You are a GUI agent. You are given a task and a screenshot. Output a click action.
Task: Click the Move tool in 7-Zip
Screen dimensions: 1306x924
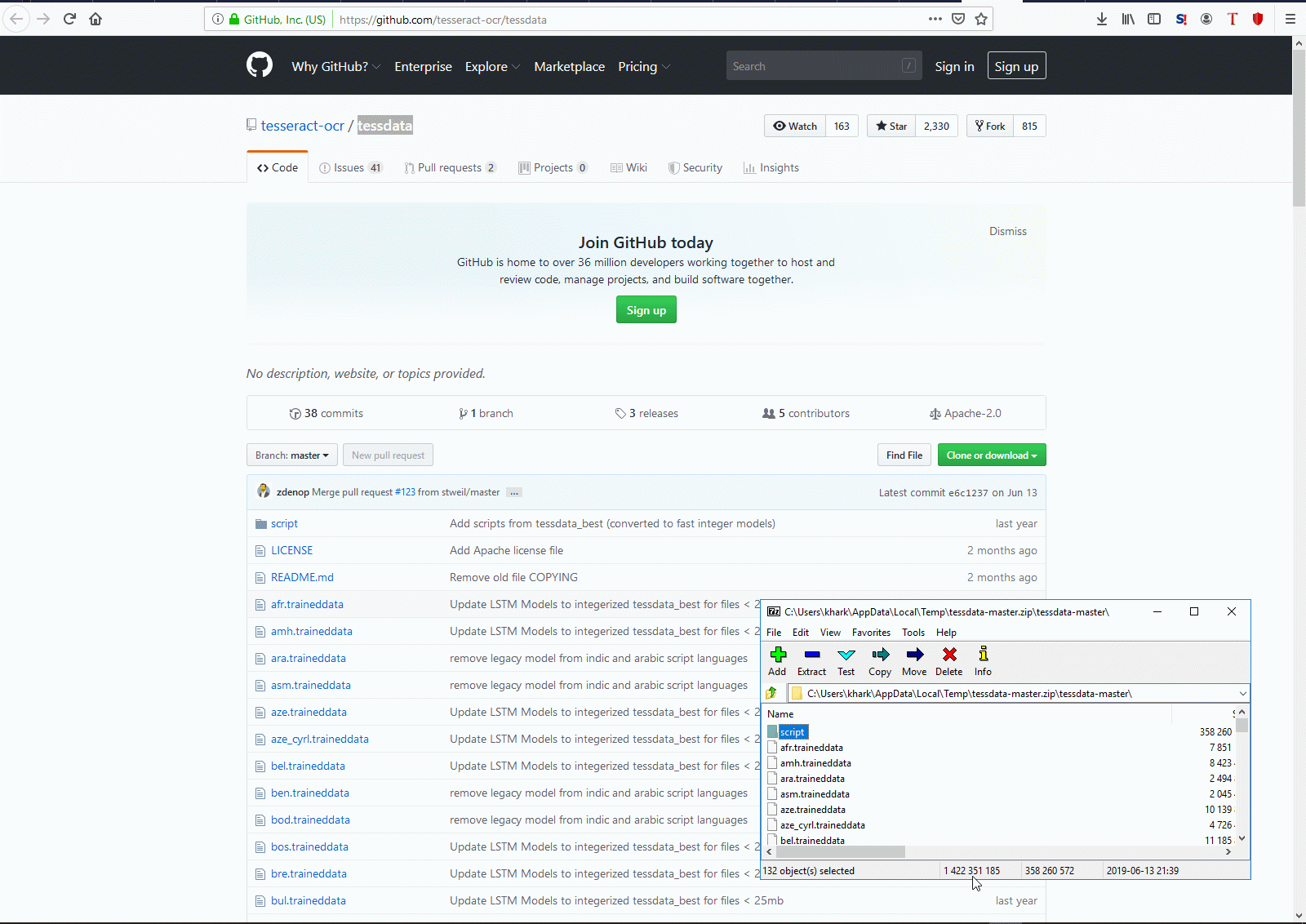(x=914, y=661)
